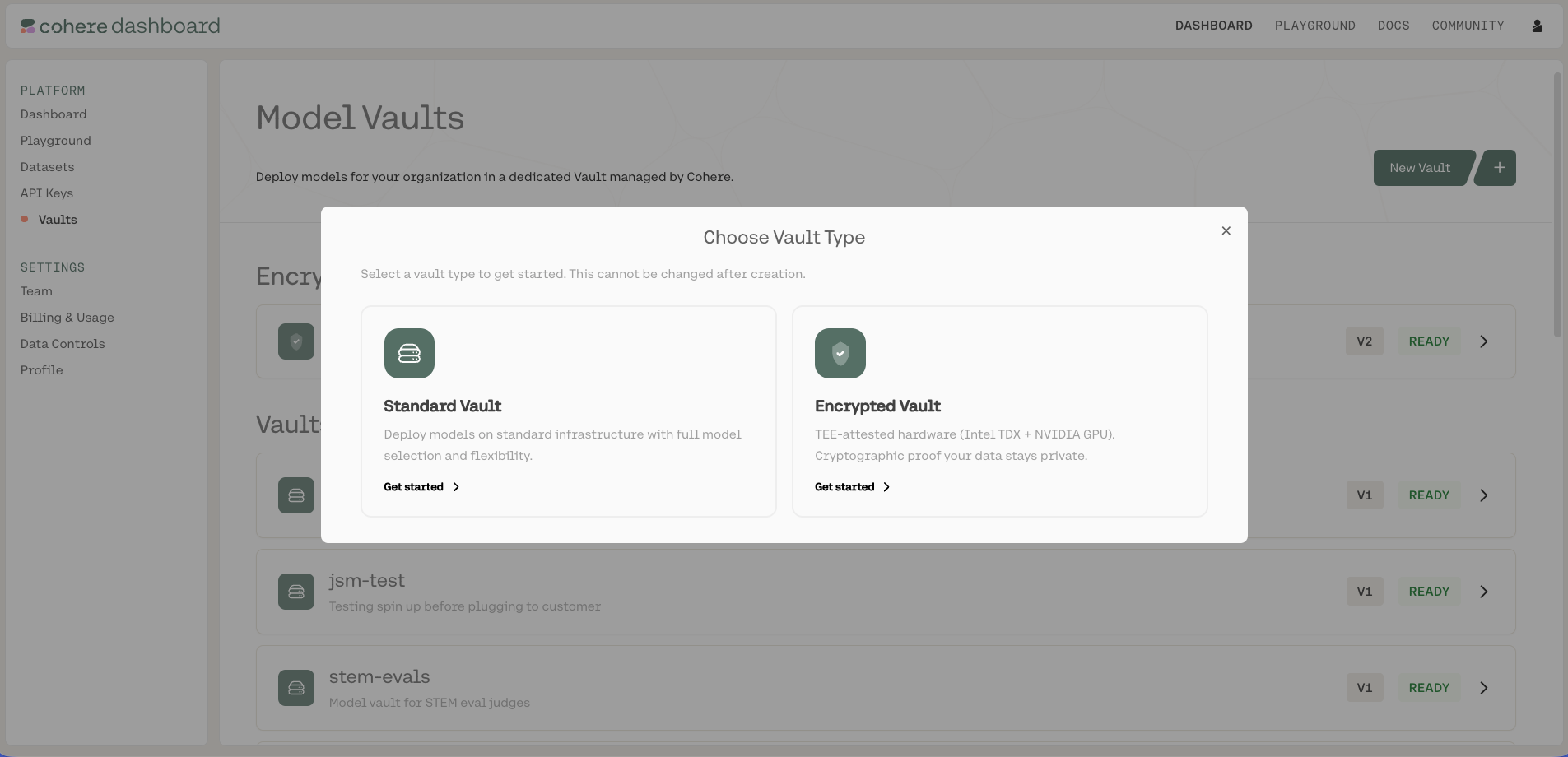The height and width of the screenshot is (757, 1568).
Task: Expand the V2 encrypted vault row chevron
Action: tap(1484, 341)
